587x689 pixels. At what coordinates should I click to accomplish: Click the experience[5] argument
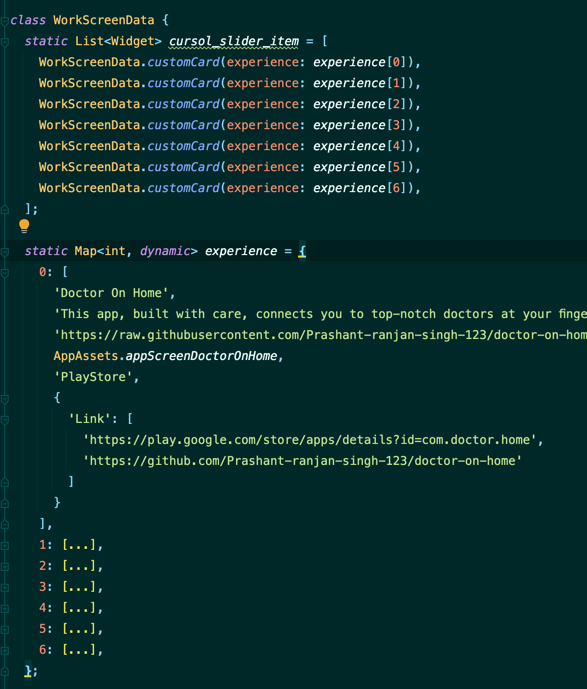(360, 167)
